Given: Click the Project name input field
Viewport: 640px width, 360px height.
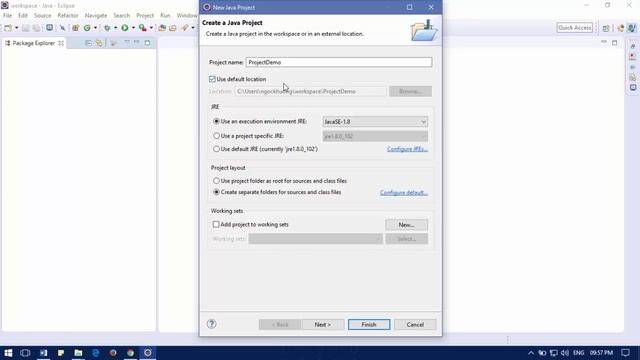Looking at the screenshot, I should tap(339, 62).
